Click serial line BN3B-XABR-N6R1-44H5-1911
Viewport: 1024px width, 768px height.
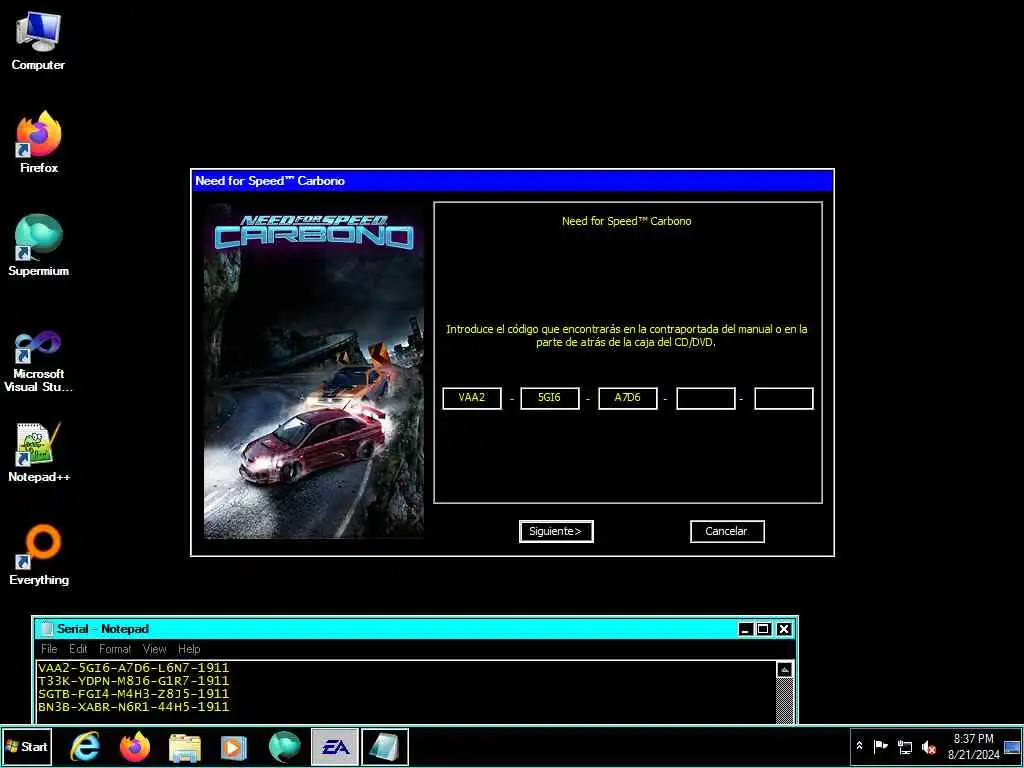pyautogui.click(x=134, y=707)
